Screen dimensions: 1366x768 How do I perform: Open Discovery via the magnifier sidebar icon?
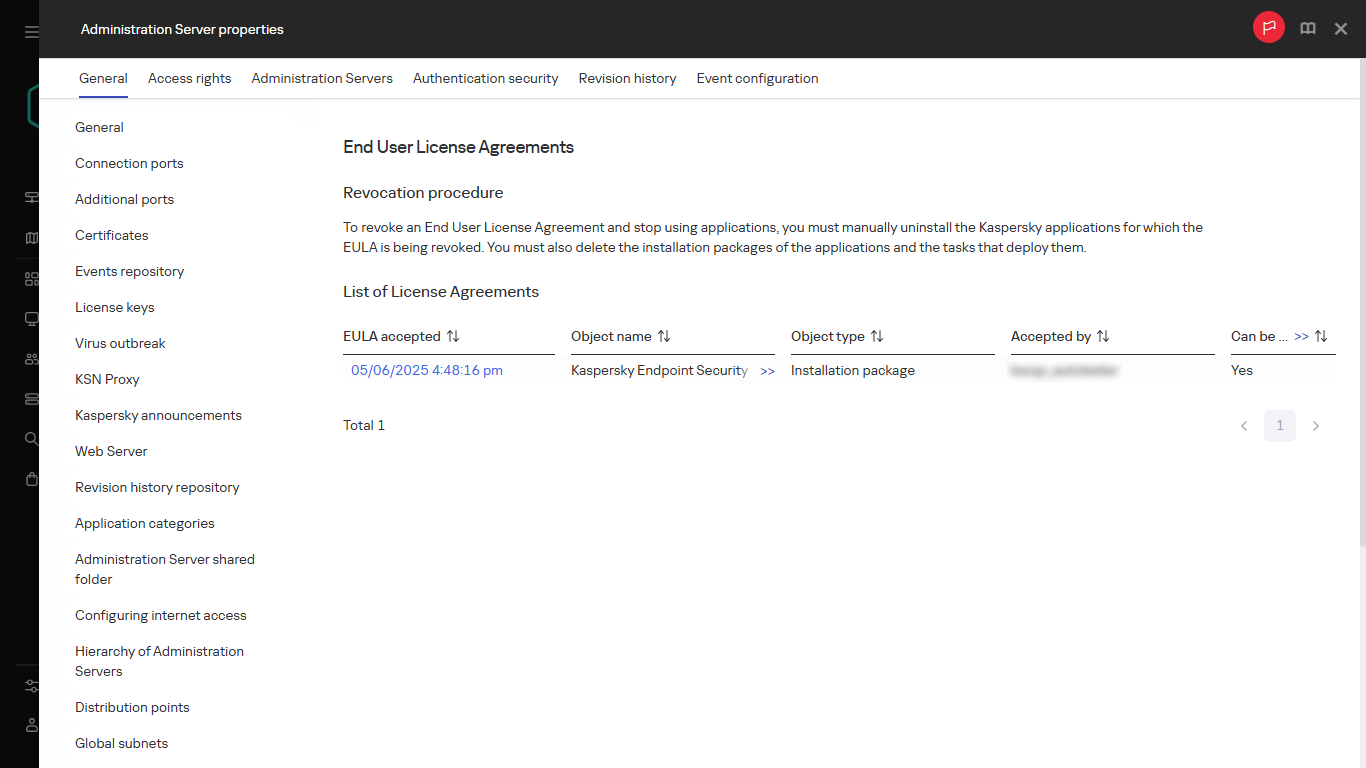point(30,438)
